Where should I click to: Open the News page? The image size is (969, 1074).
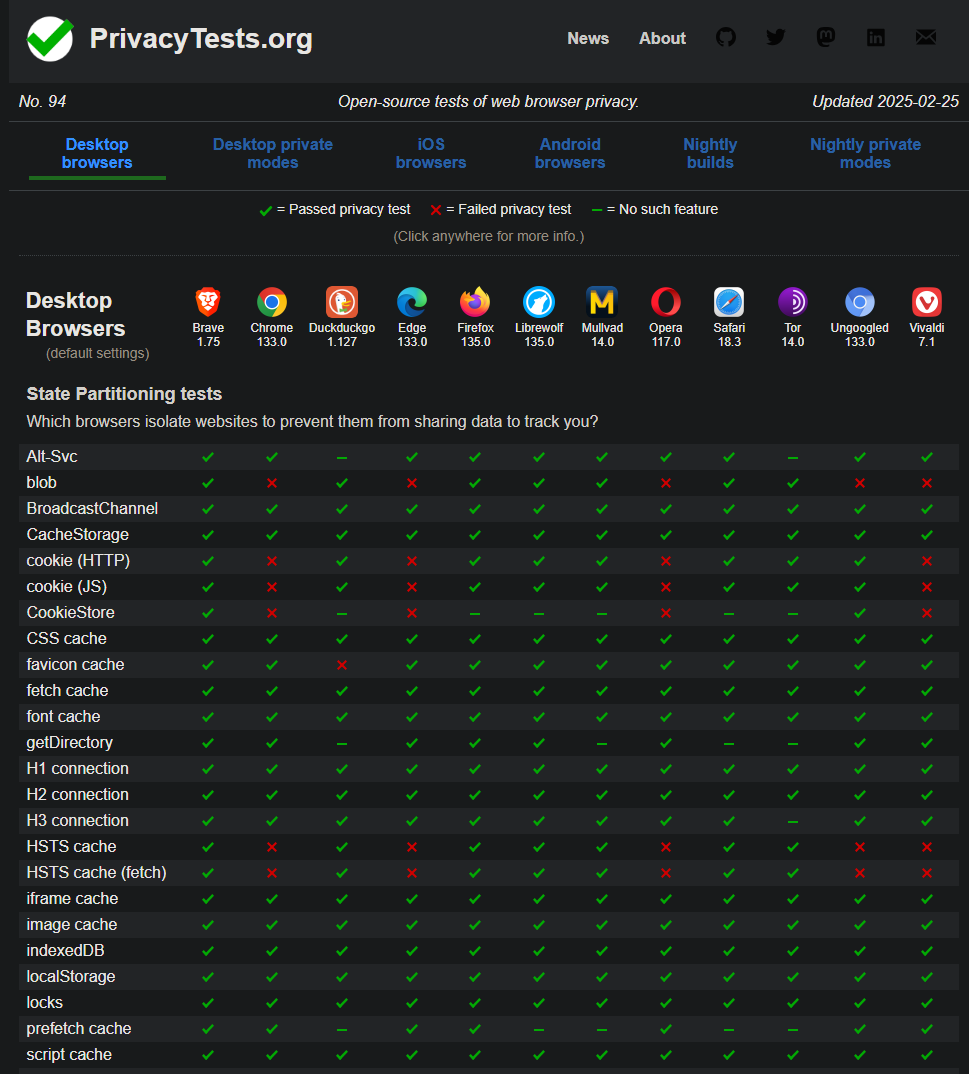[x=587, y=38]
